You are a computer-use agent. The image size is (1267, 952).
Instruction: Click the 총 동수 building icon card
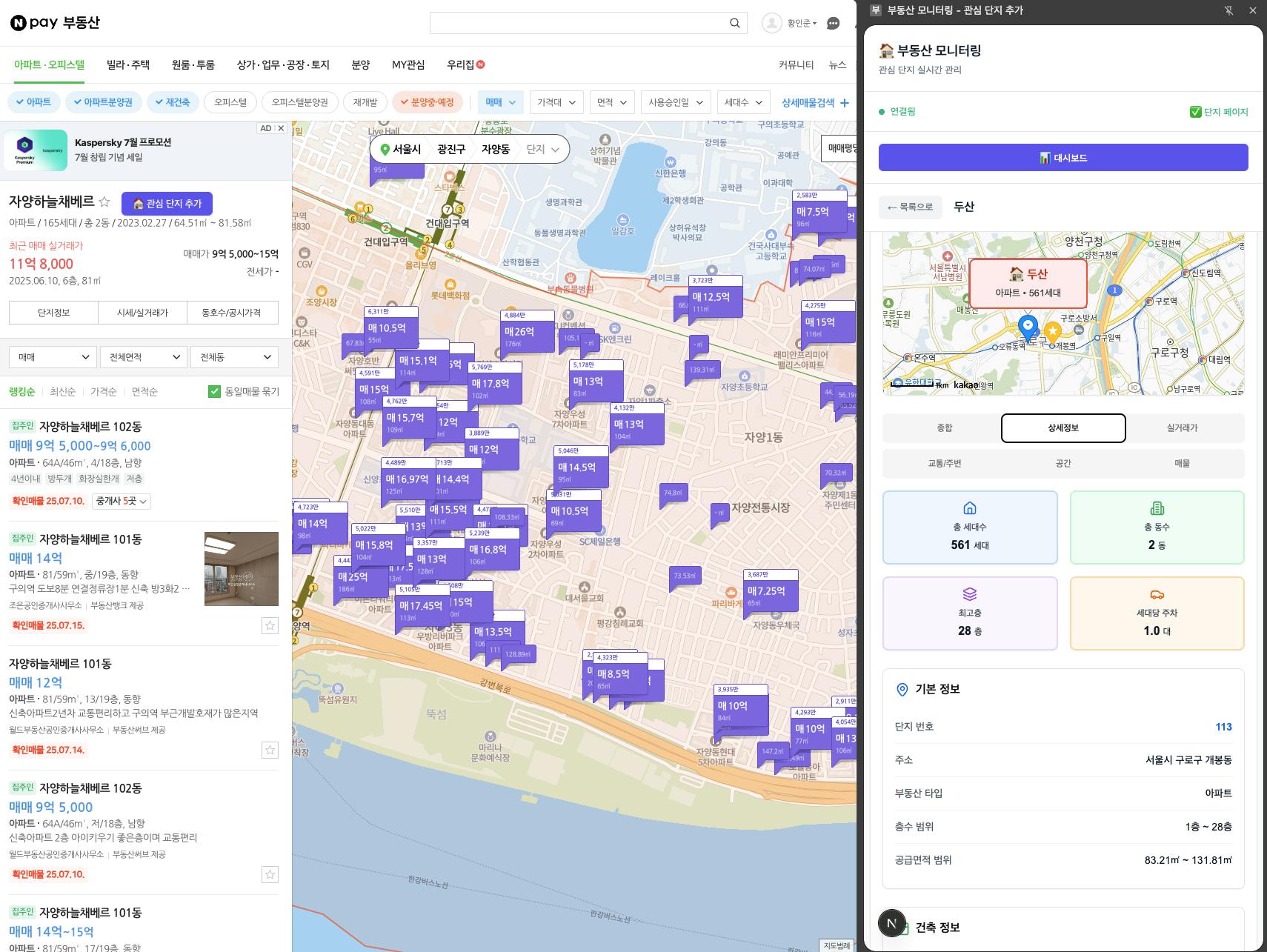[1157, 527]
